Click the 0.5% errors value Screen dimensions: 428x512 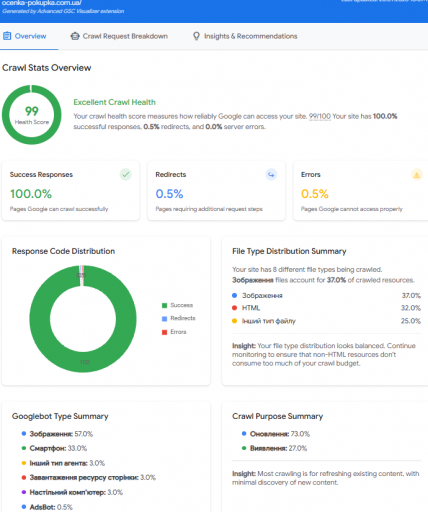pos(315,194)
